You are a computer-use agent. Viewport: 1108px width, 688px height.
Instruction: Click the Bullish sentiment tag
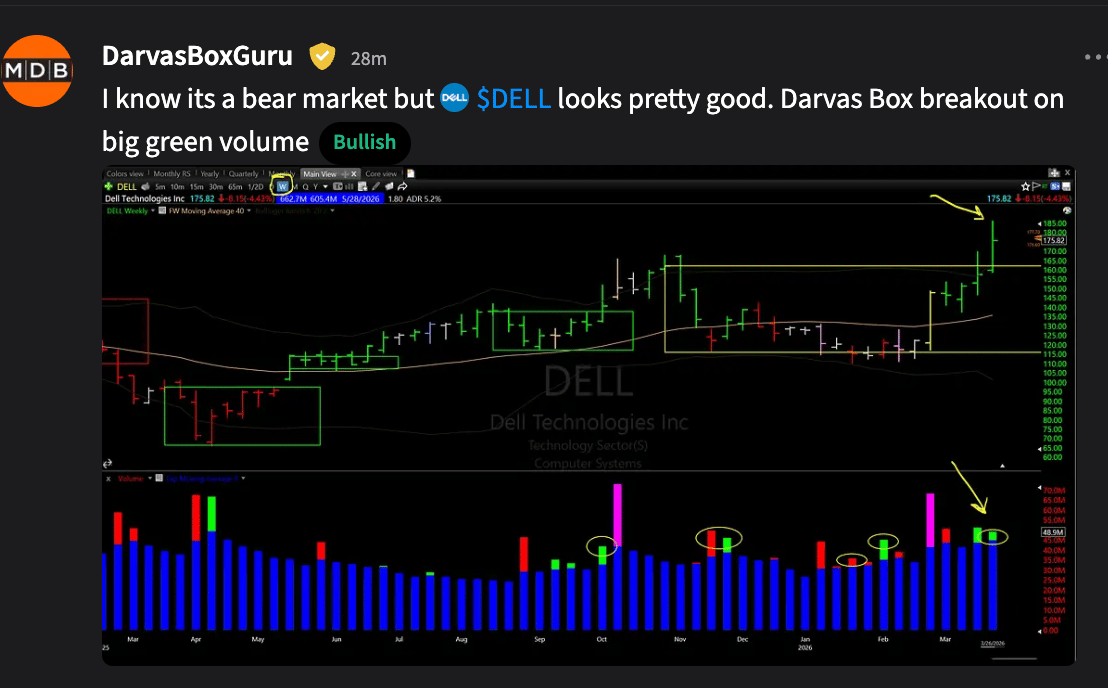(x=365, y=142)
